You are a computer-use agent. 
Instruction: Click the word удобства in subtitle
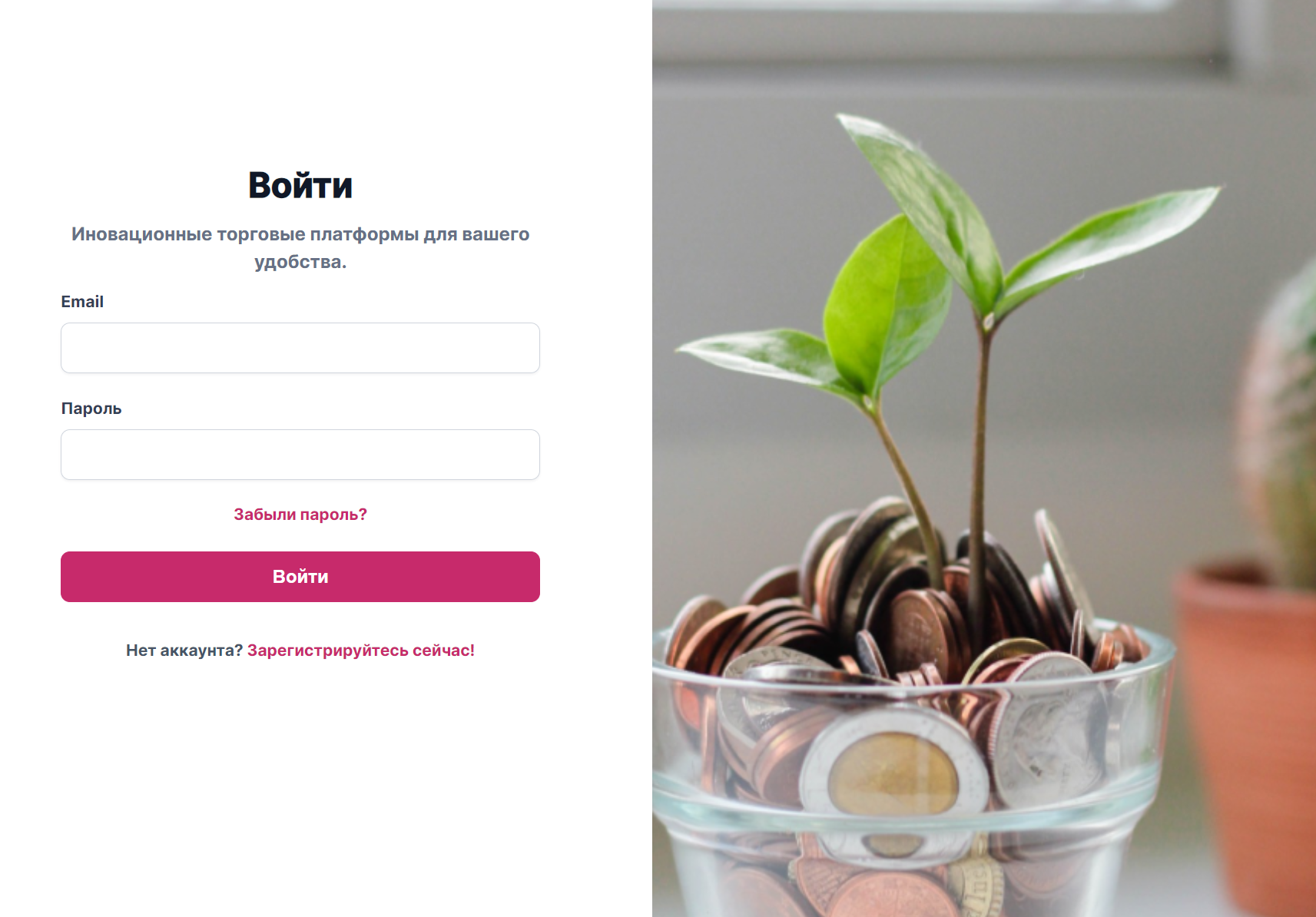tap(300, 262)
